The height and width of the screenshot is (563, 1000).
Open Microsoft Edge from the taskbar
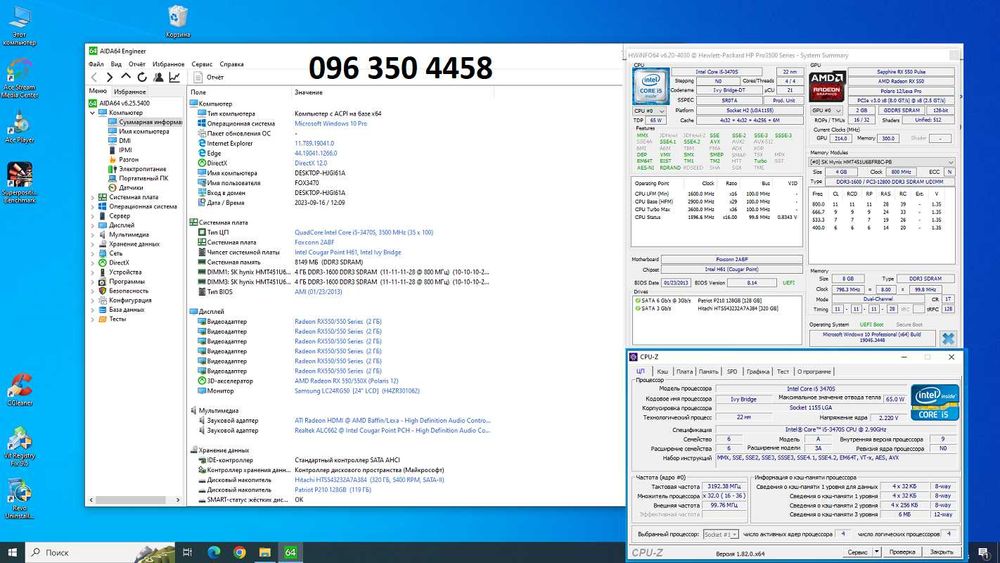point(214,552)
